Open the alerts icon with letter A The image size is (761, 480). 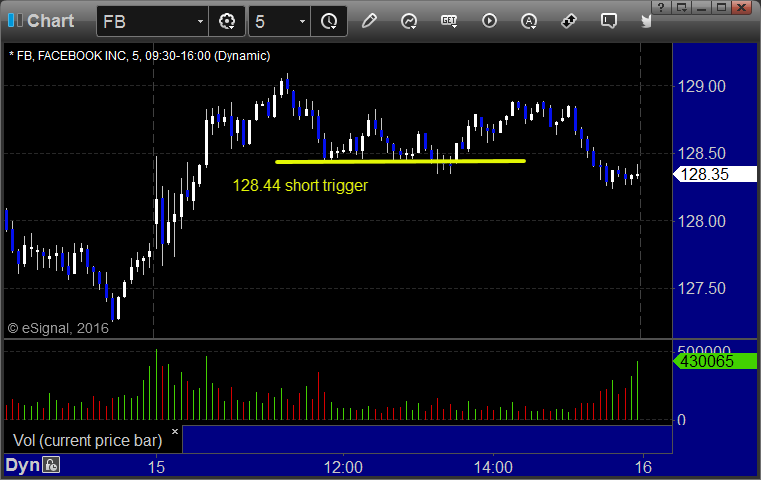529,21
